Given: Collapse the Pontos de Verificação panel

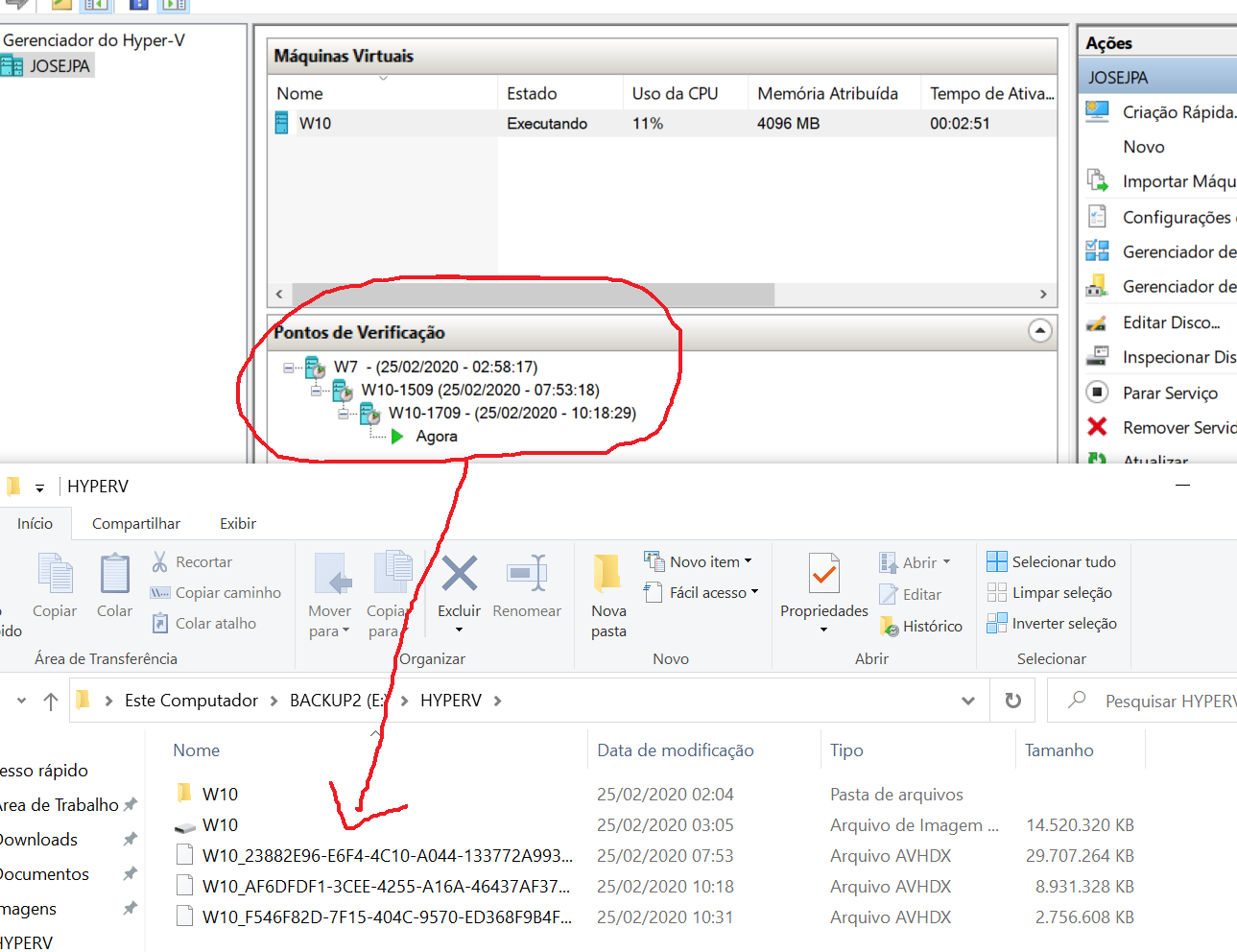Looking at the screenshot, I should pos(1039,331).
